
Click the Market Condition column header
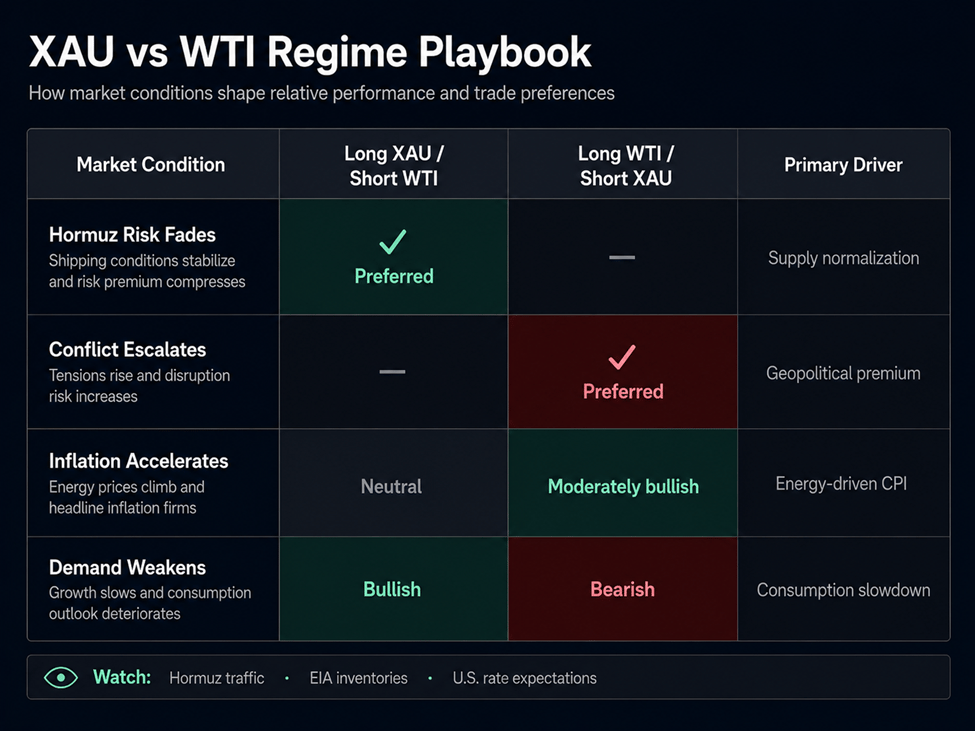(150, 165)
